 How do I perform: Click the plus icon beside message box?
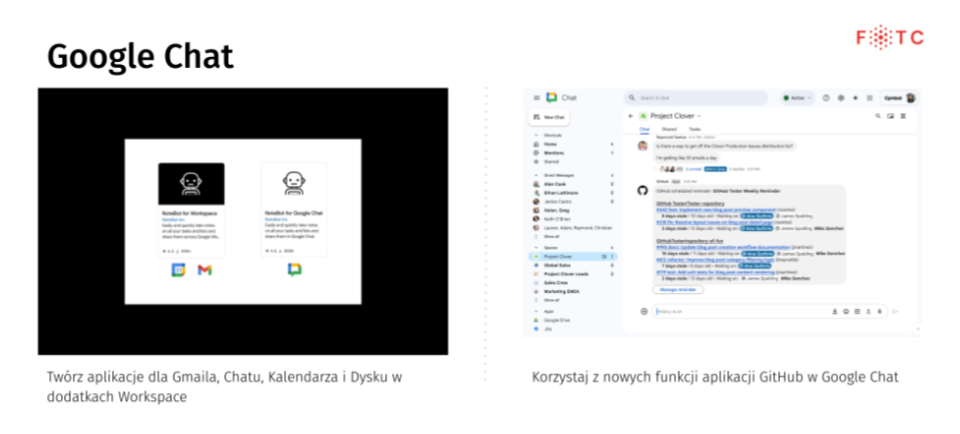[644, 311]
